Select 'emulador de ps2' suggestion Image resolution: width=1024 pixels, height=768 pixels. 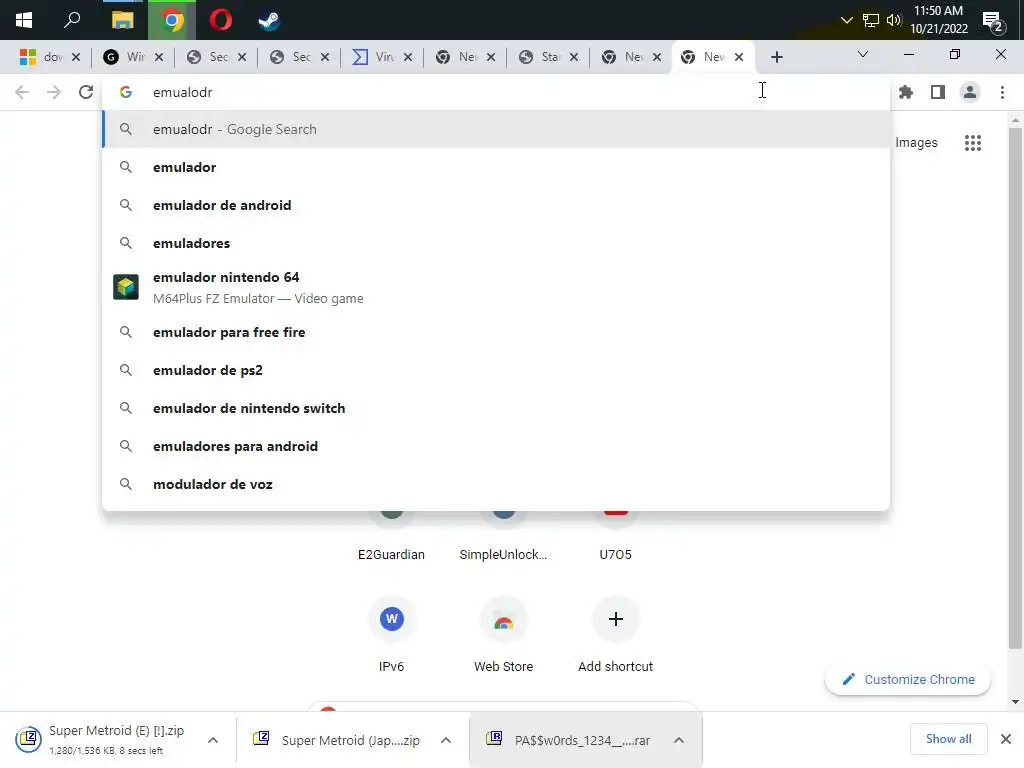coord(496,370)
